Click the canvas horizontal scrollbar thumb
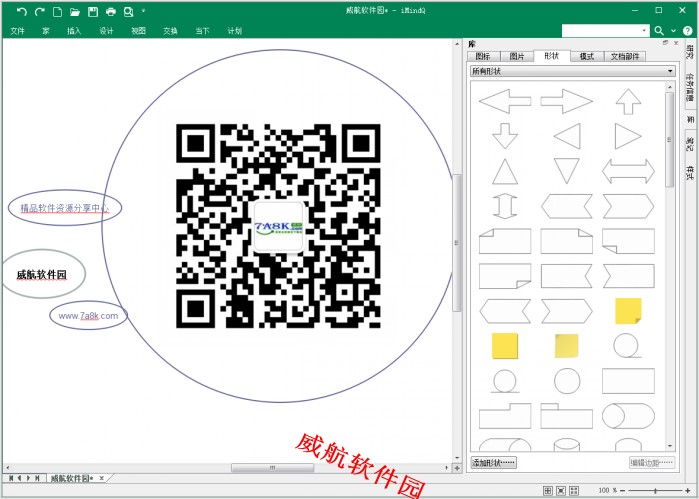The image size is (699, 499). point(272,468)
